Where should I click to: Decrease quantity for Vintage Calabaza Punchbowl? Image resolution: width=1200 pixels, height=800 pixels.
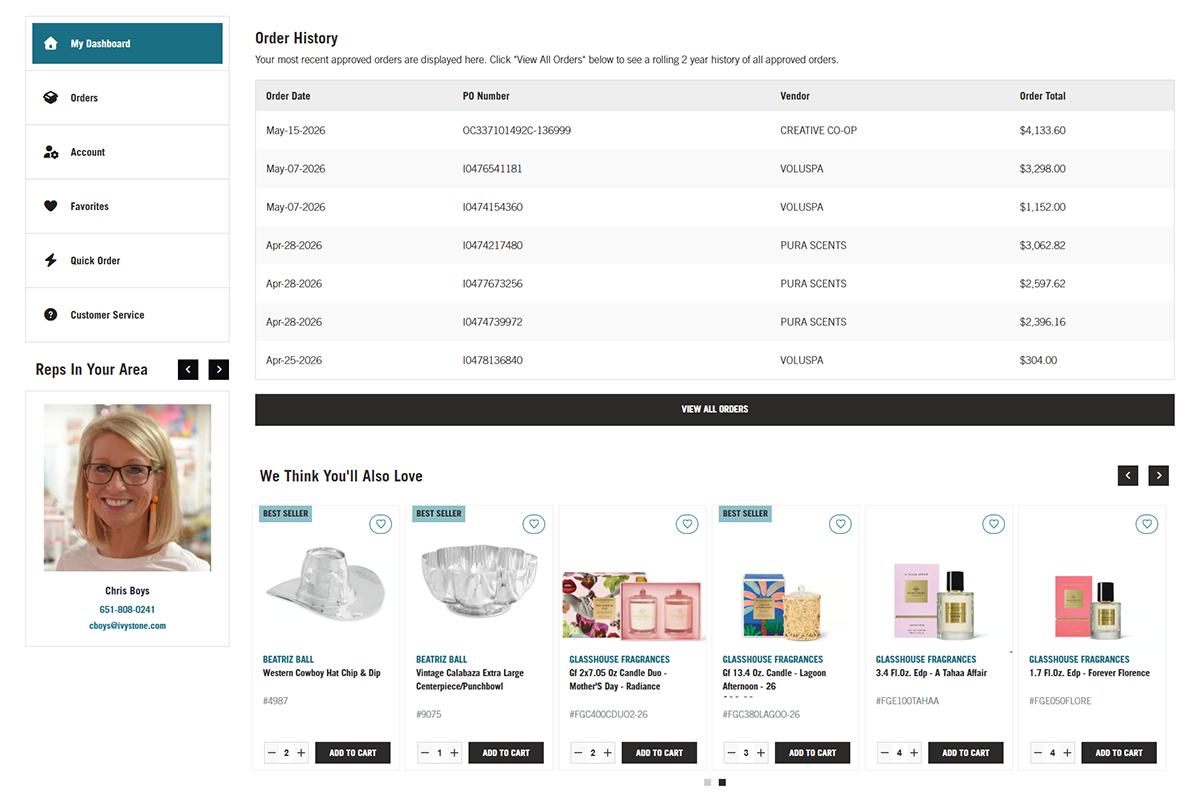(425, 753)
